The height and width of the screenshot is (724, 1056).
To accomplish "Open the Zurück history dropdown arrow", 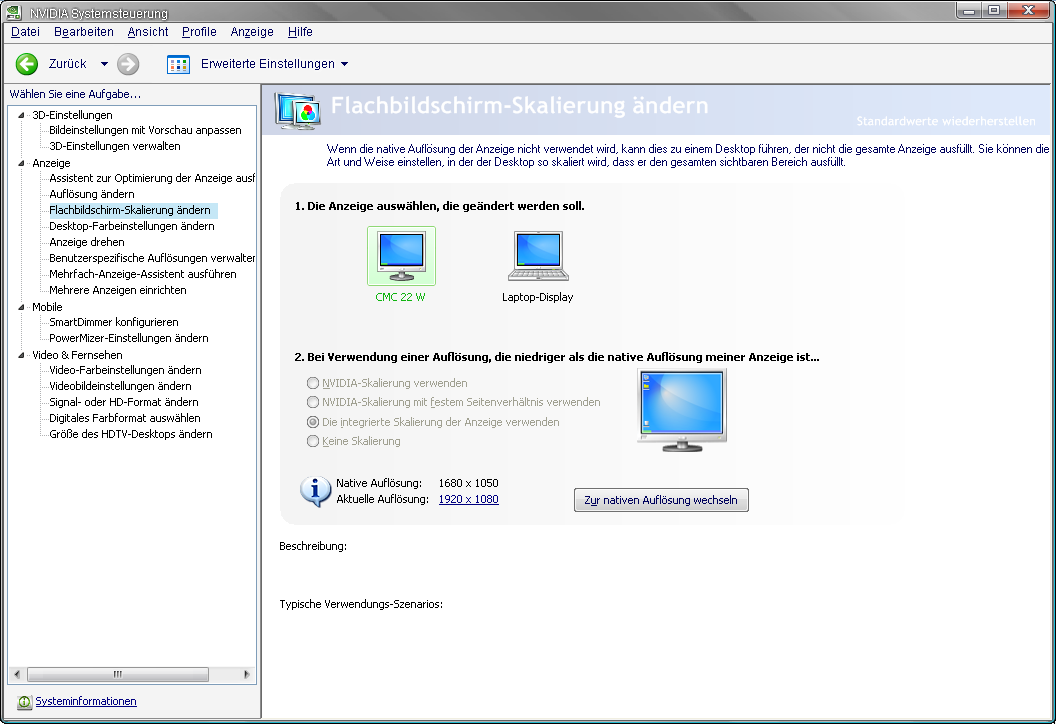I will [x=104, y=64].
